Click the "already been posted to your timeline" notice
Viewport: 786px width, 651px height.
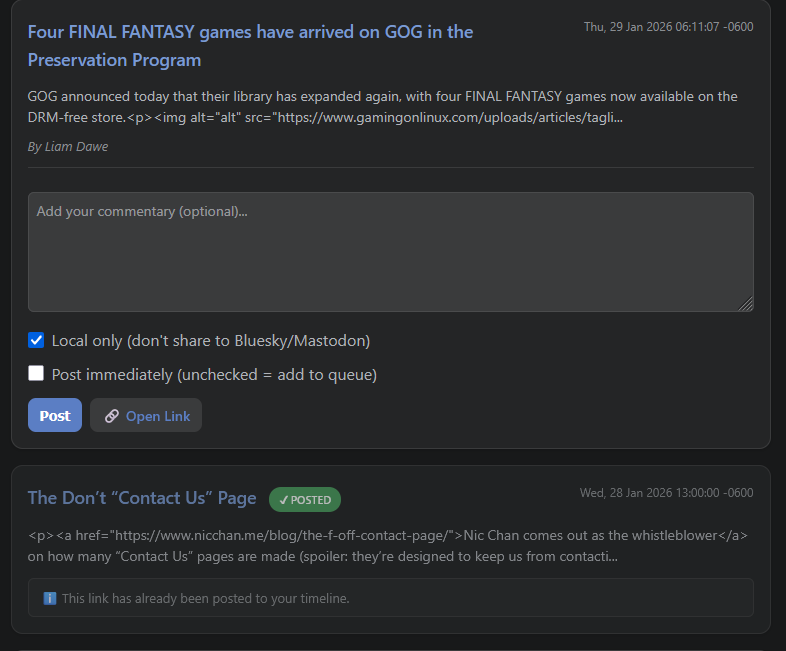[x=205, y=598]
